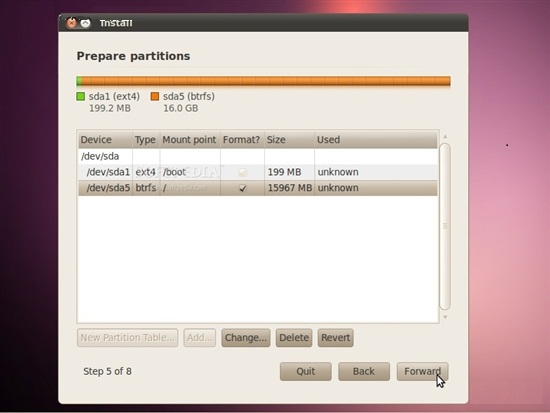Image resolution: width=550 pixels, height=413 pixels.
Task: Click the Used column header
Action: 376,140
